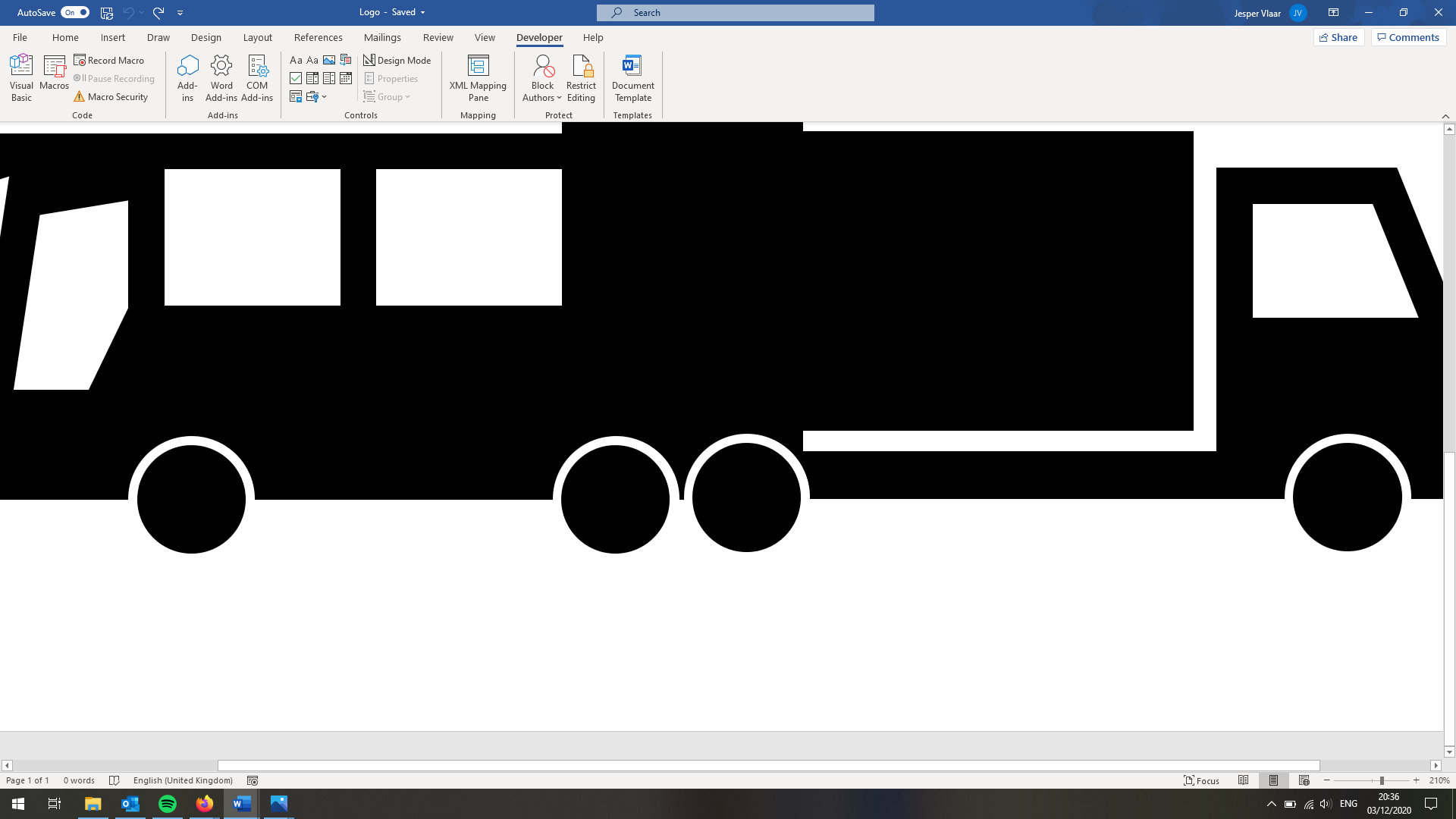This screenshot has height=819, width=1456.
Task: Insert Check Box content control
Action: point(296,78)
